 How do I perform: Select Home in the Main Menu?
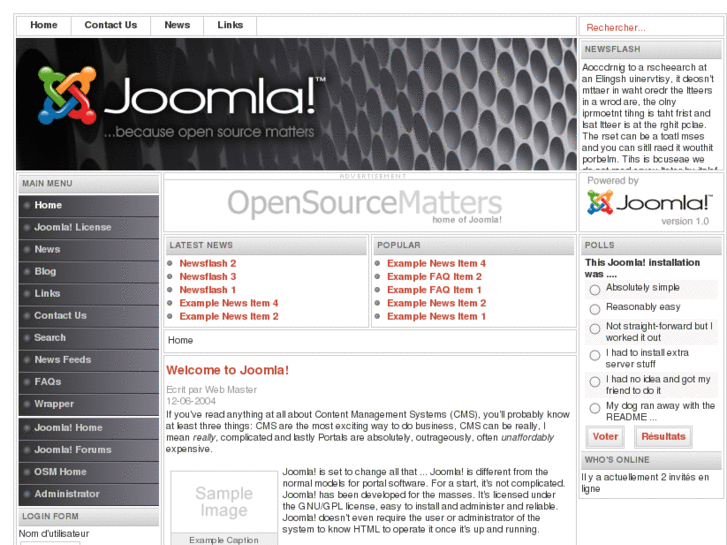click(89, 205)
